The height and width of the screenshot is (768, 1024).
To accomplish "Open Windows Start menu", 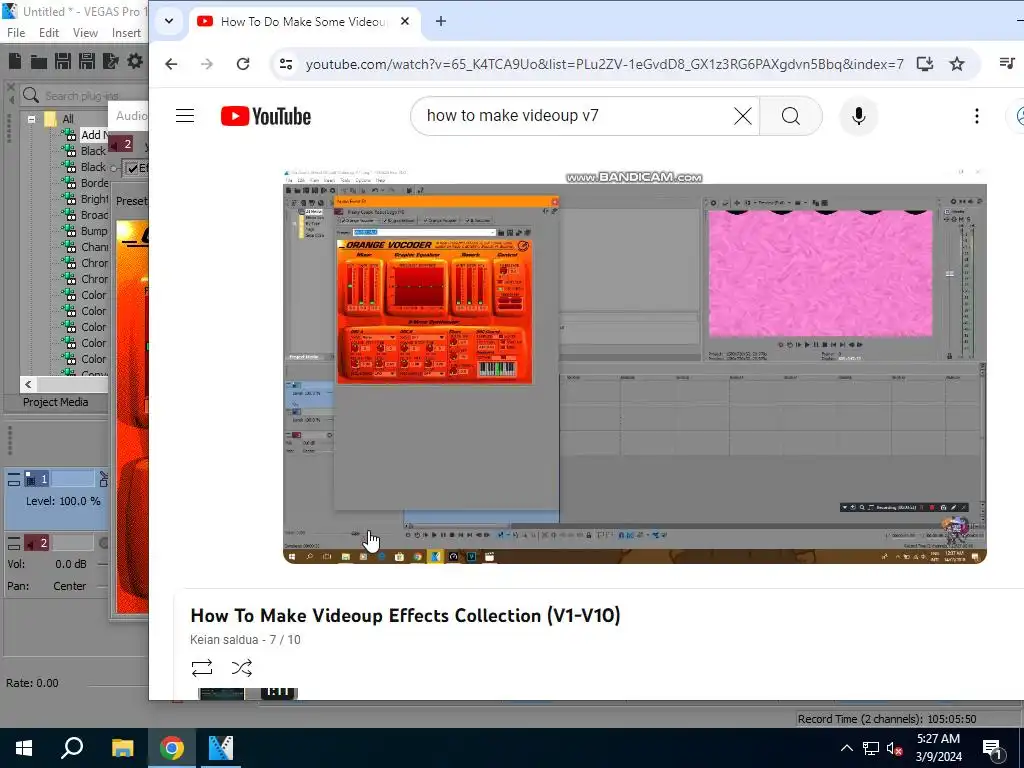I will (x=24, y=748).
